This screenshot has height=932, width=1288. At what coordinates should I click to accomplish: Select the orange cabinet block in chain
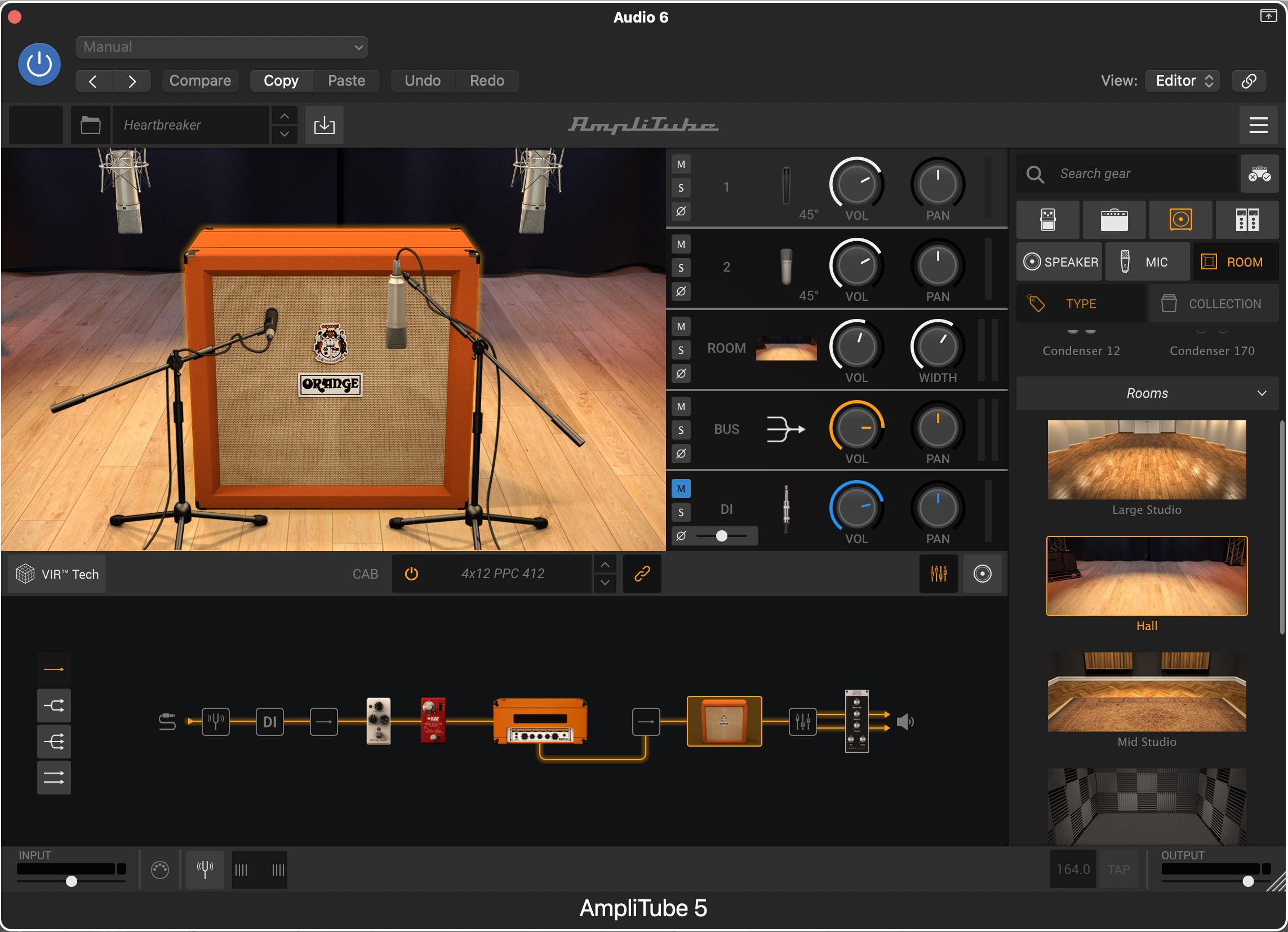(x=724, y=721)
